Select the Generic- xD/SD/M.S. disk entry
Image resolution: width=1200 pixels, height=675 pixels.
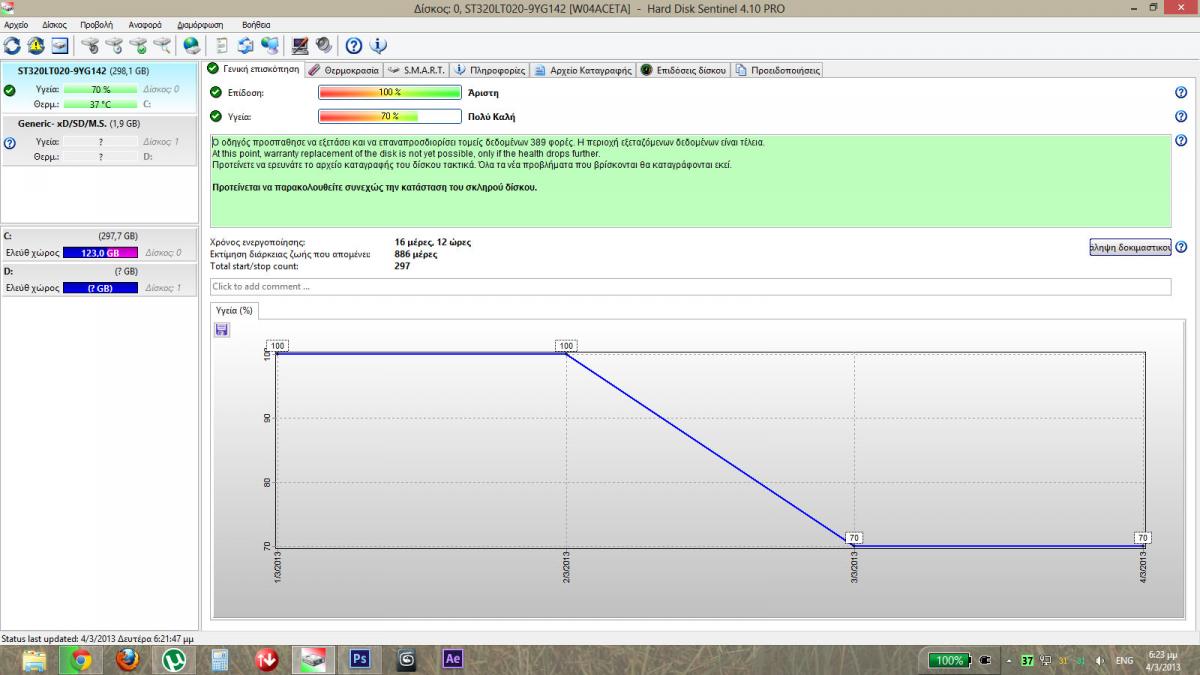pos(100,140)
